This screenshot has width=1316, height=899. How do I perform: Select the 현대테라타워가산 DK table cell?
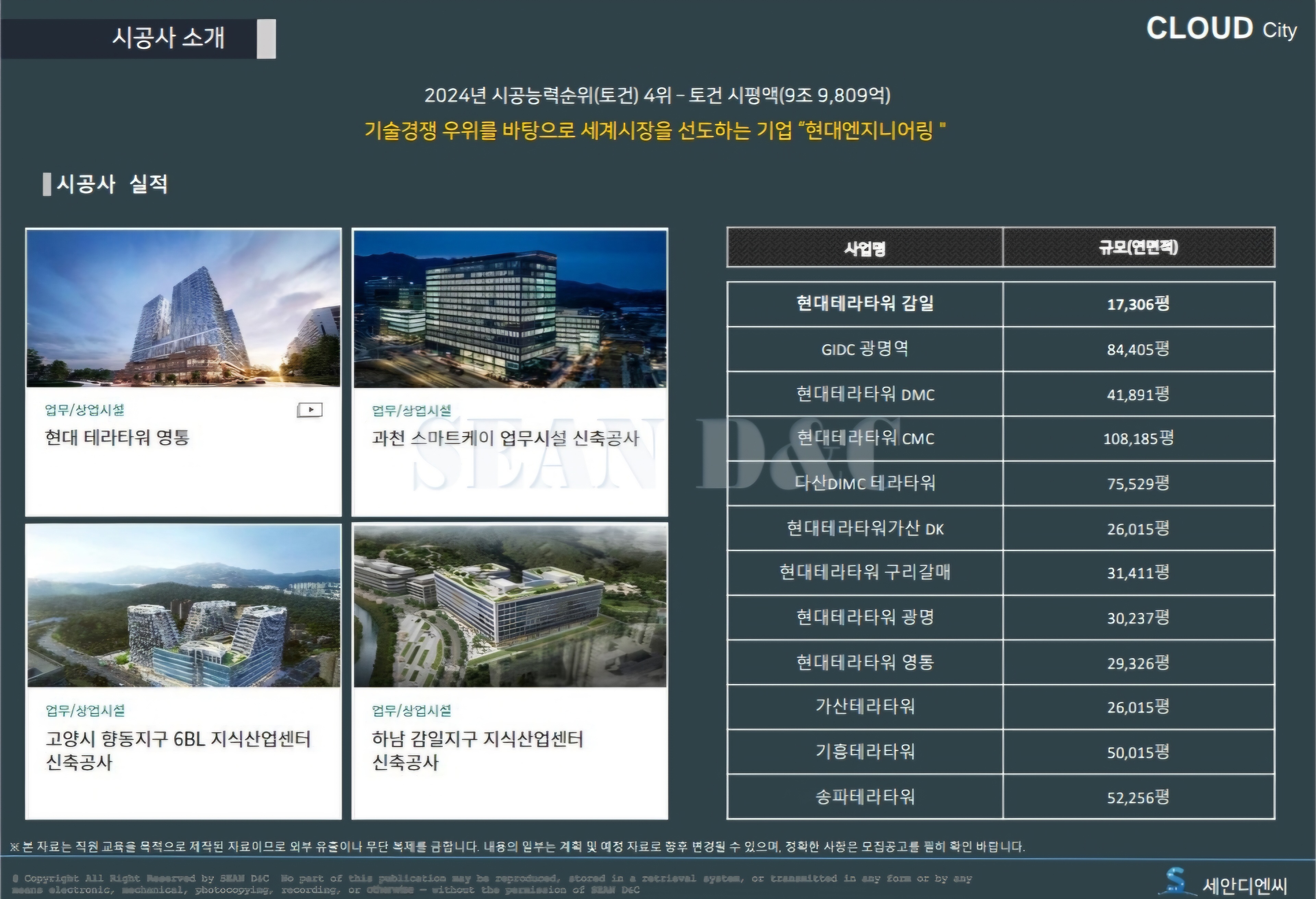coord(865,528)
